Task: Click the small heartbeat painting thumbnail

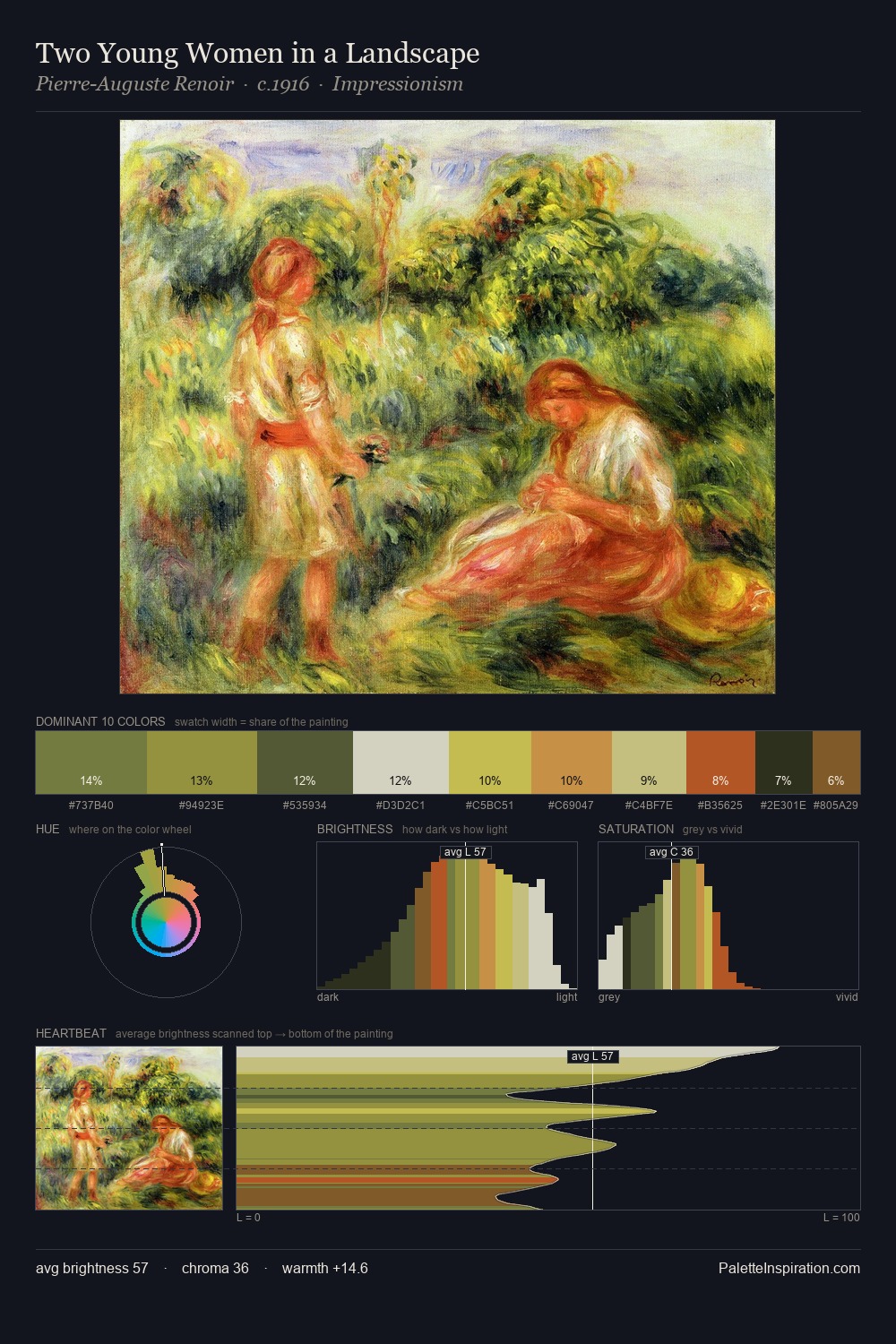Action: pos(129,1128)
